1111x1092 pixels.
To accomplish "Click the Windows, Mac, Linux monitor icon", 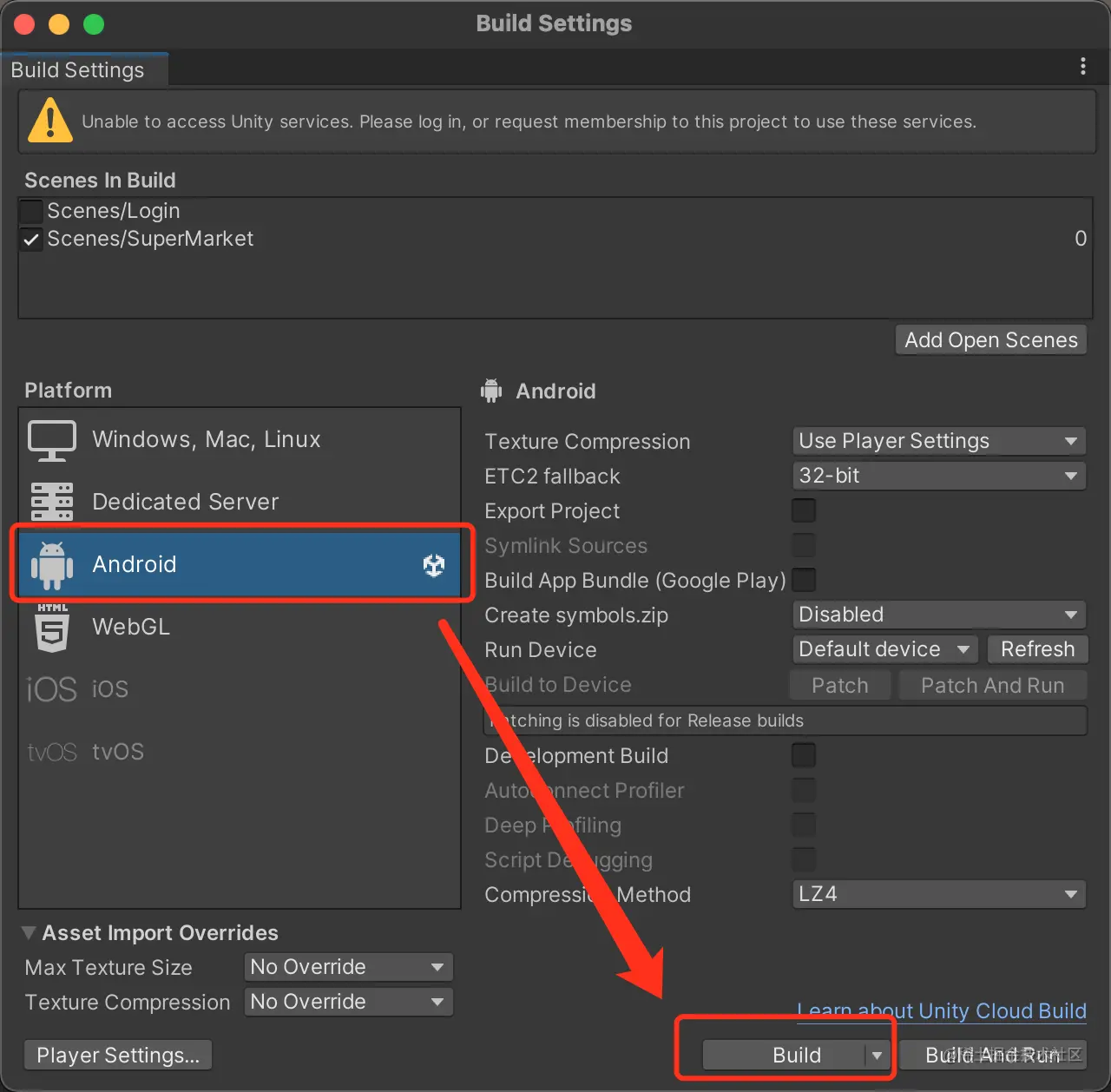I will (52, 440).
